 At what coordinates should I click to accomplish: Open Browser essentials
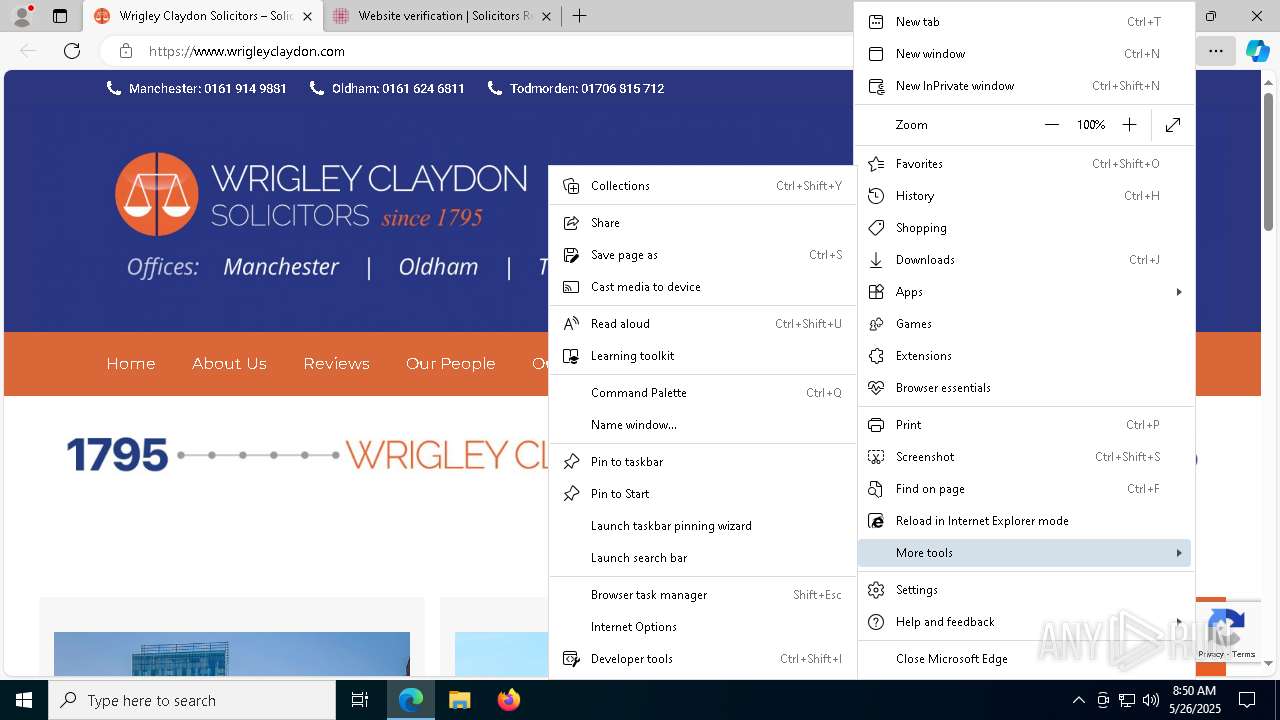tap(1025, 388)
